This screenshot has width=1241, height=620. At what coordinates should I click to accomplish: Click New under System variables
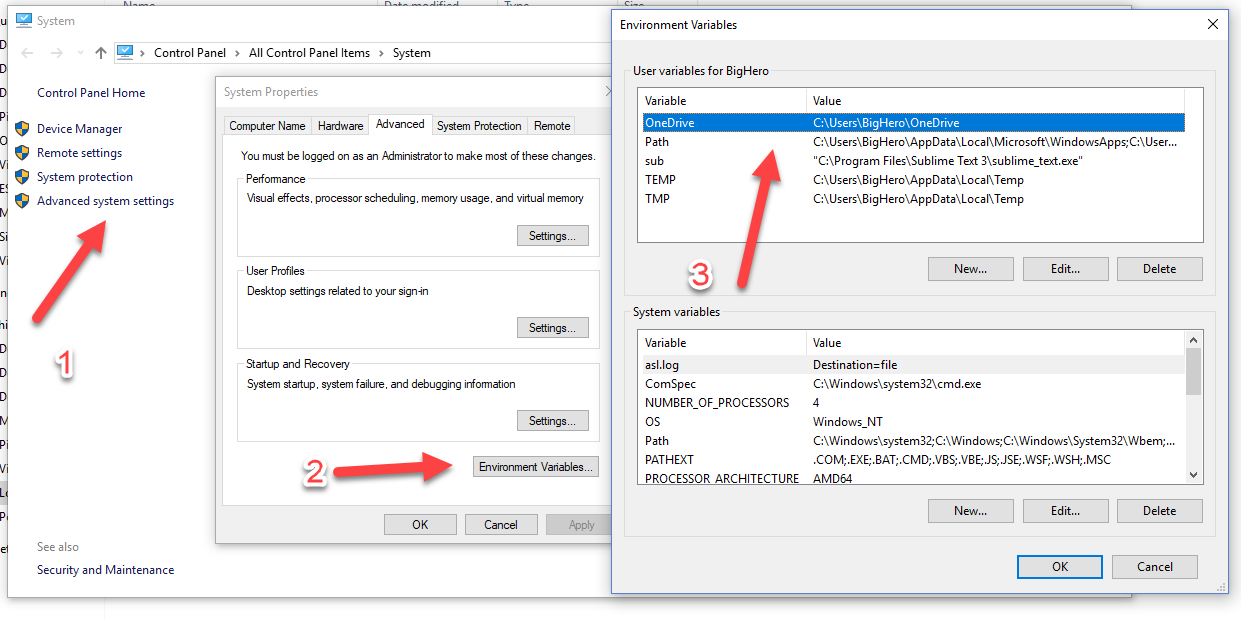coord(970,510)
